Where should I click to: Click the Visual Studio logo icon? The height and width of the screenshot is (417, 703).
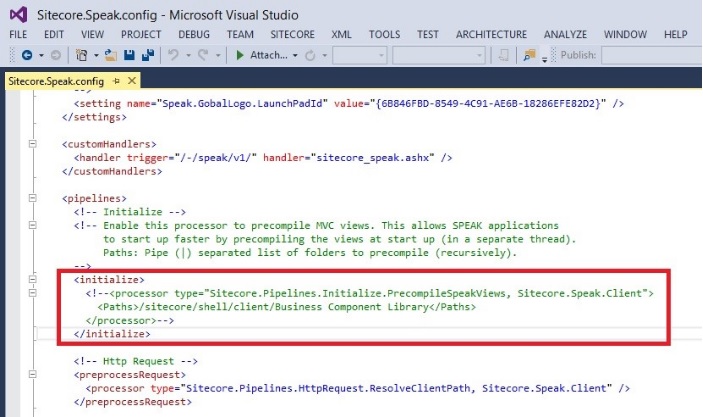point(18,14)
